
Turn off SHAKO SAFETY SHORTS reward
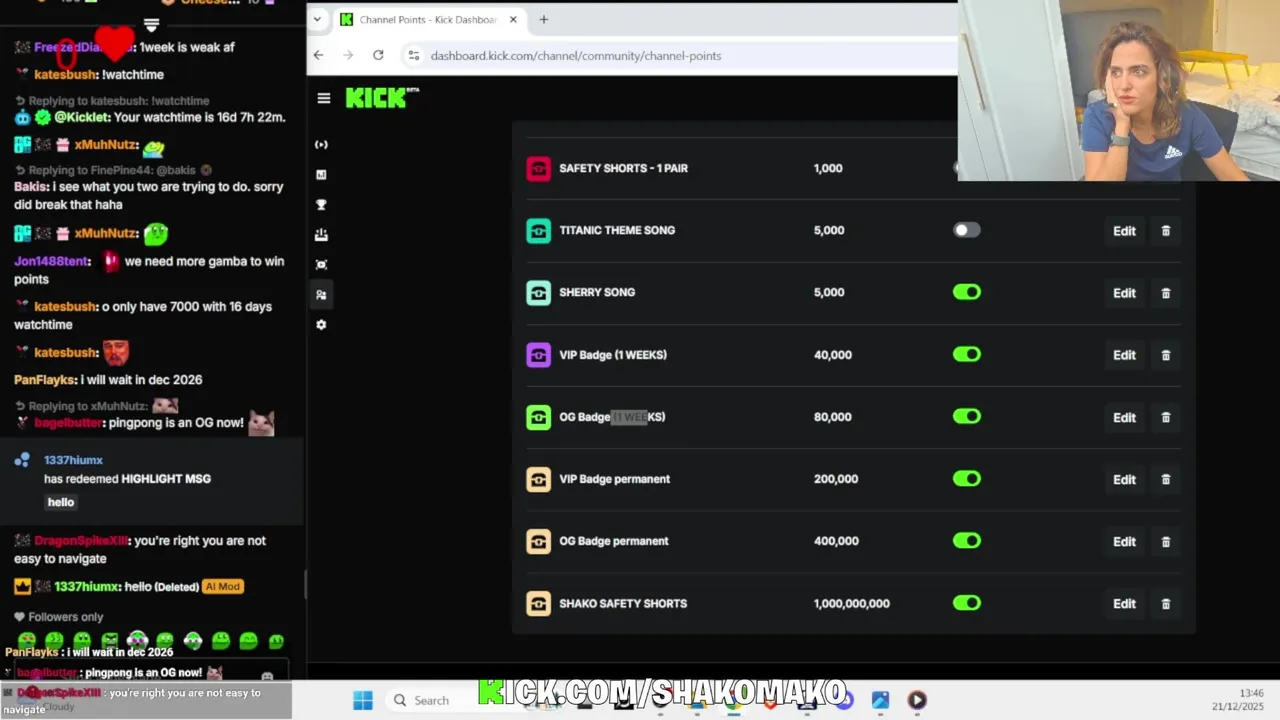tap(966, 603)
